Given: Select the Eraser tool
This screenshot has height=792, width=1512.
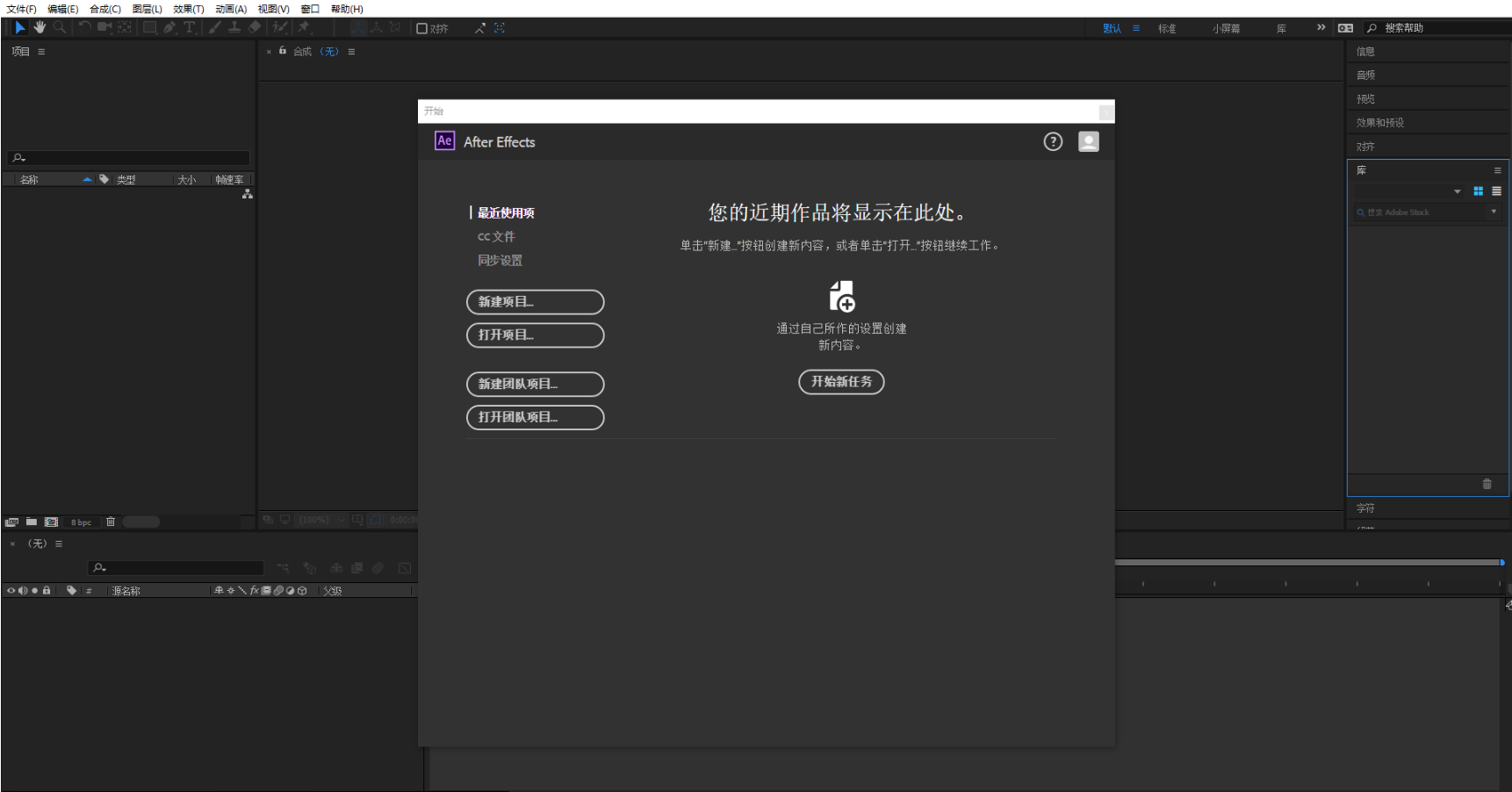Looking at the screenshot, I should [254, 28].
